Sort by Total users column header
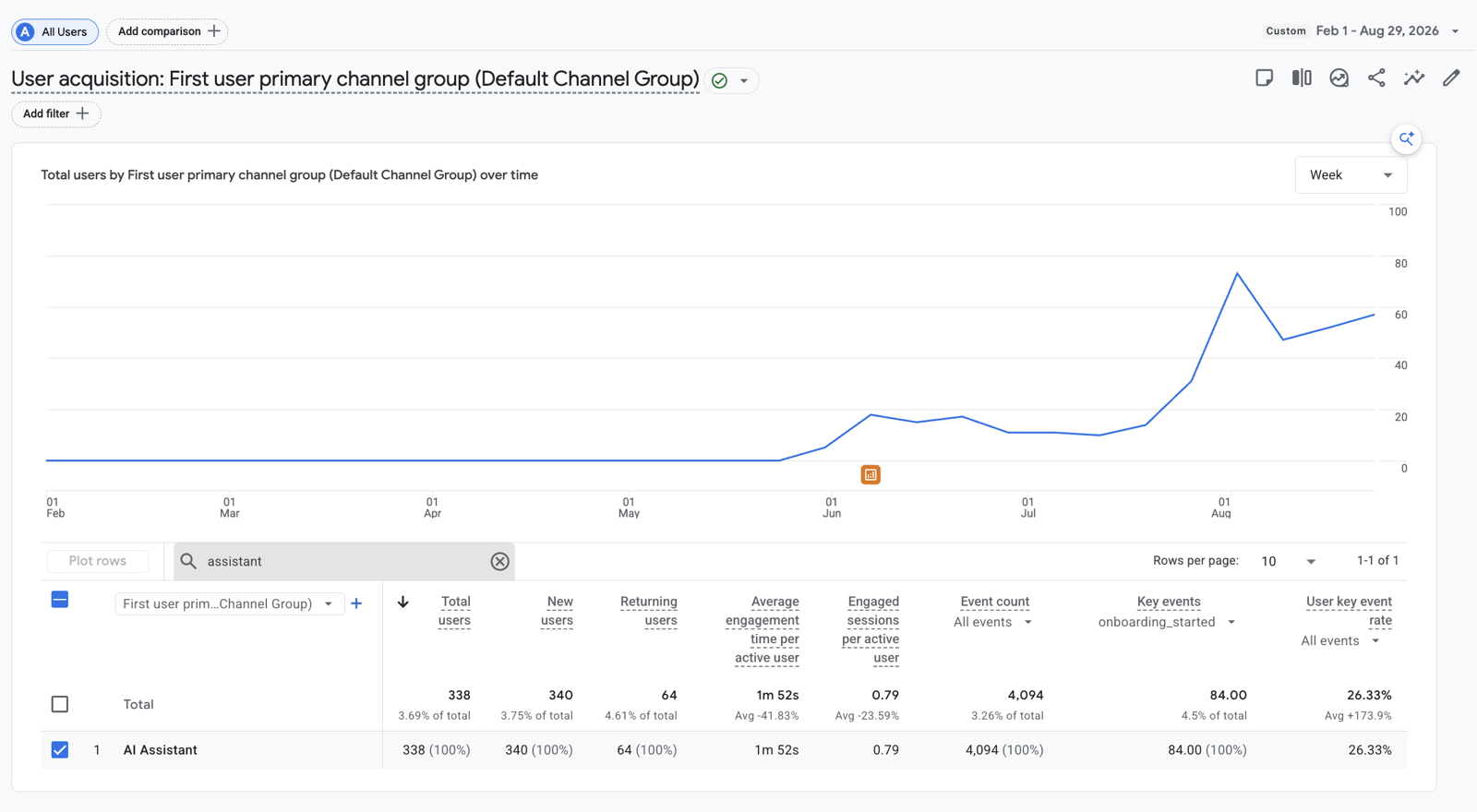This screenshot has width=1477, height=812. pyautogui.click(x=454, y=611)
